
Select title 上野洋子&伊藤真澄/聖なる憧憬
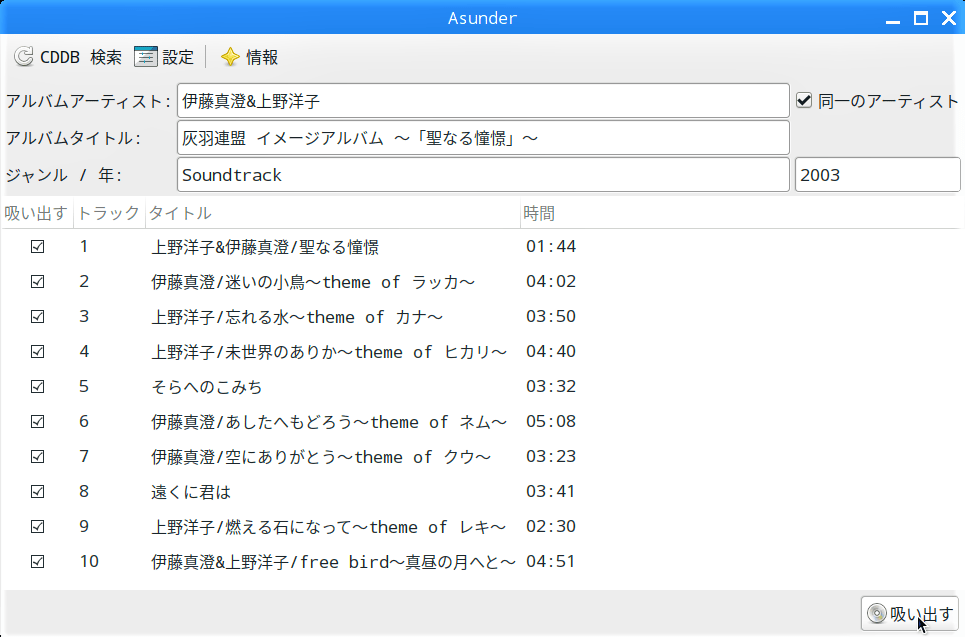(265, 247)
